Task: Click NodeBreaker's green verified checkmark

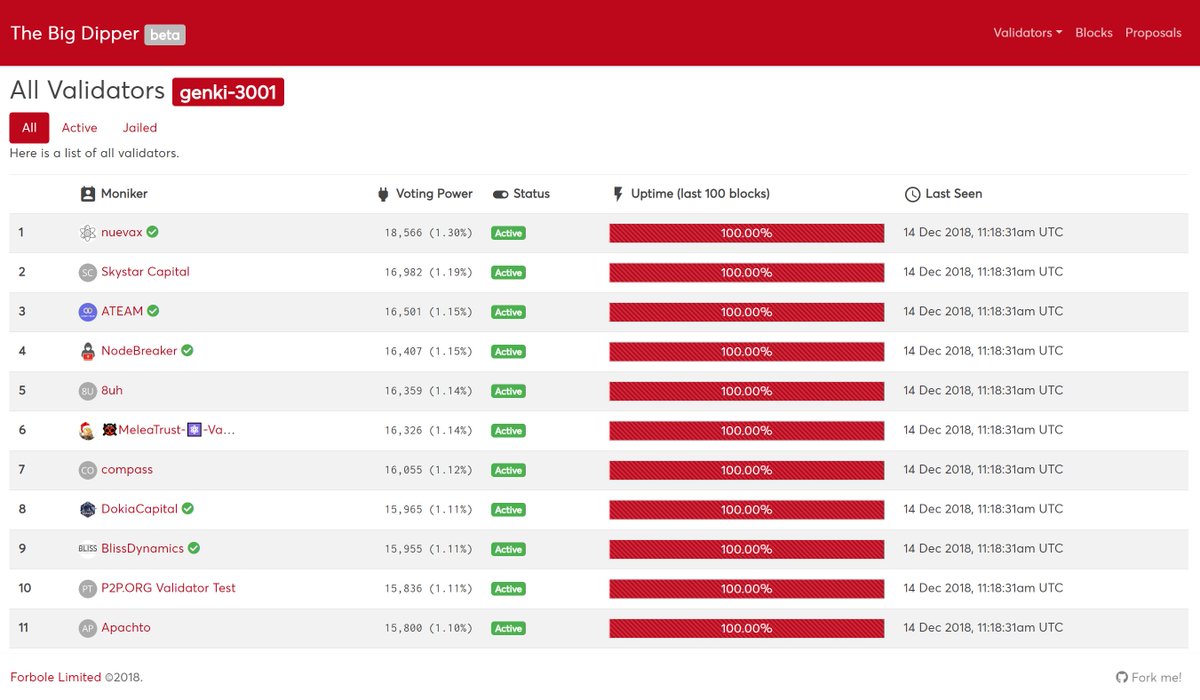Action: tap(187, 350)
